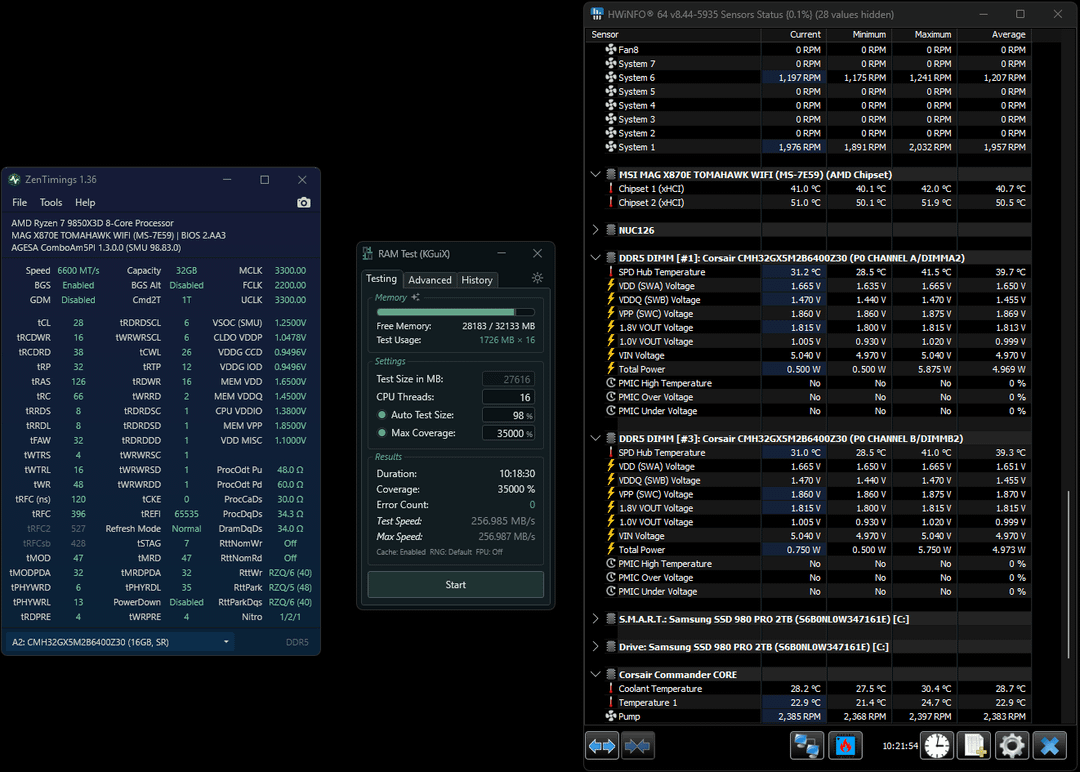Click the ZenTimings screenshot camera icon

[304, 203]
